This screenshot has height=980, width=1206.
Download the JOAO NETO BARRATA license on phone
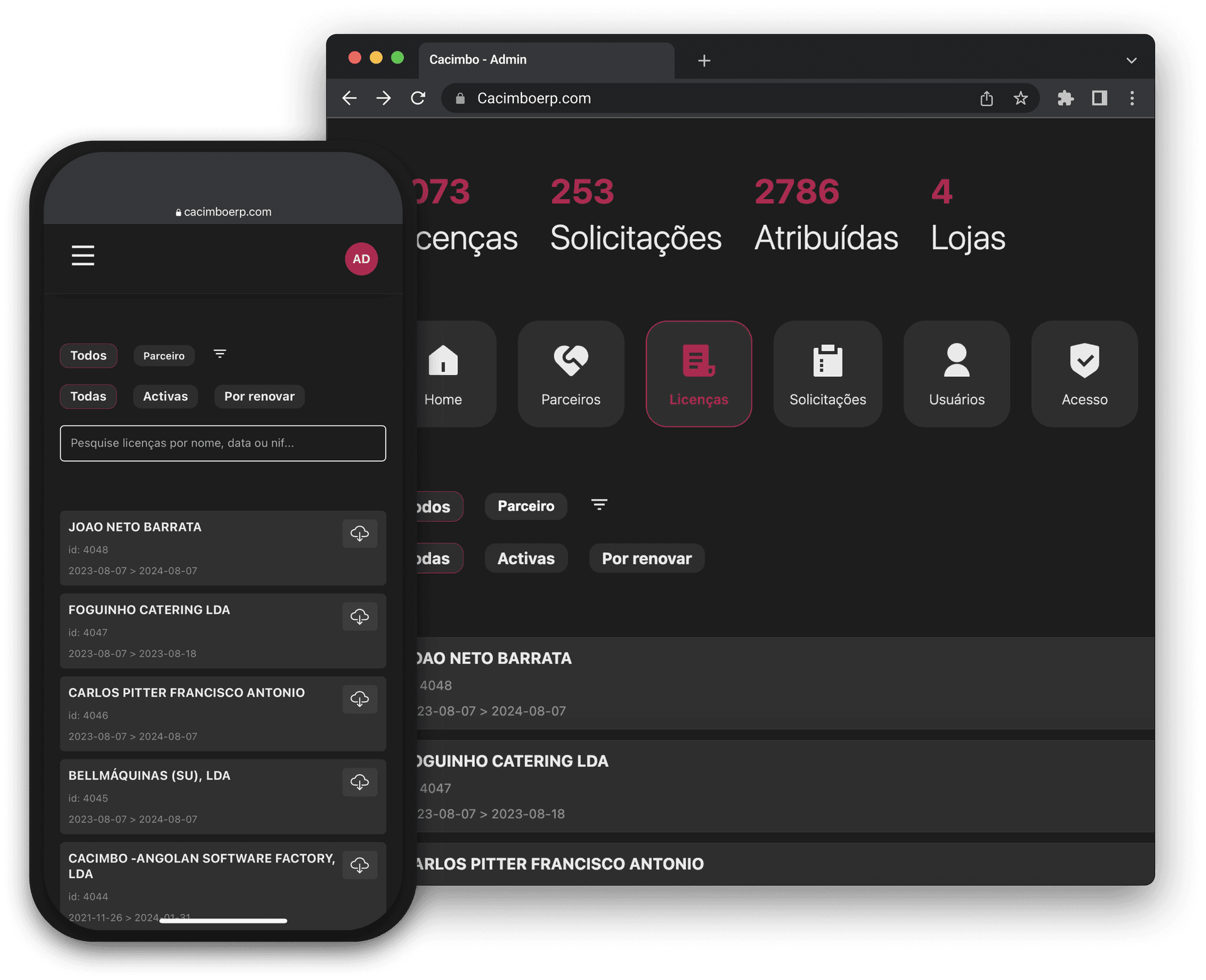360,533
